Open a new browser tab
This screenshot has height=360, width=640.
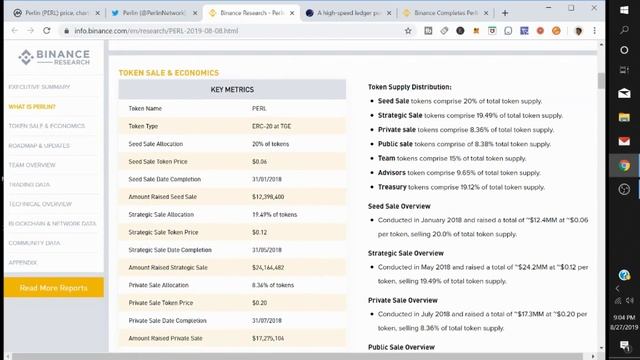coord(505,13)
